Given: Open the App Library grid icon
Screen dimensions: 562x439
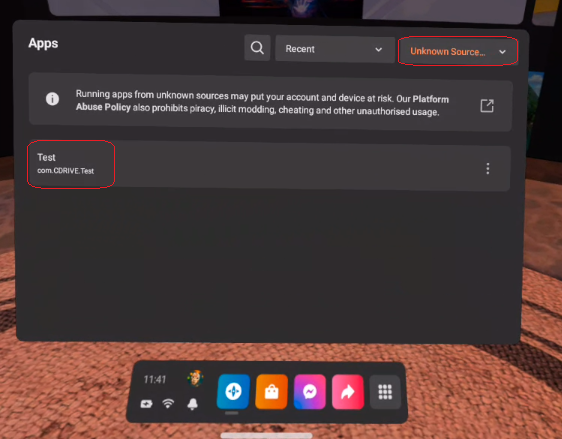Looking at the screenshot, I should tap(385, 392).
